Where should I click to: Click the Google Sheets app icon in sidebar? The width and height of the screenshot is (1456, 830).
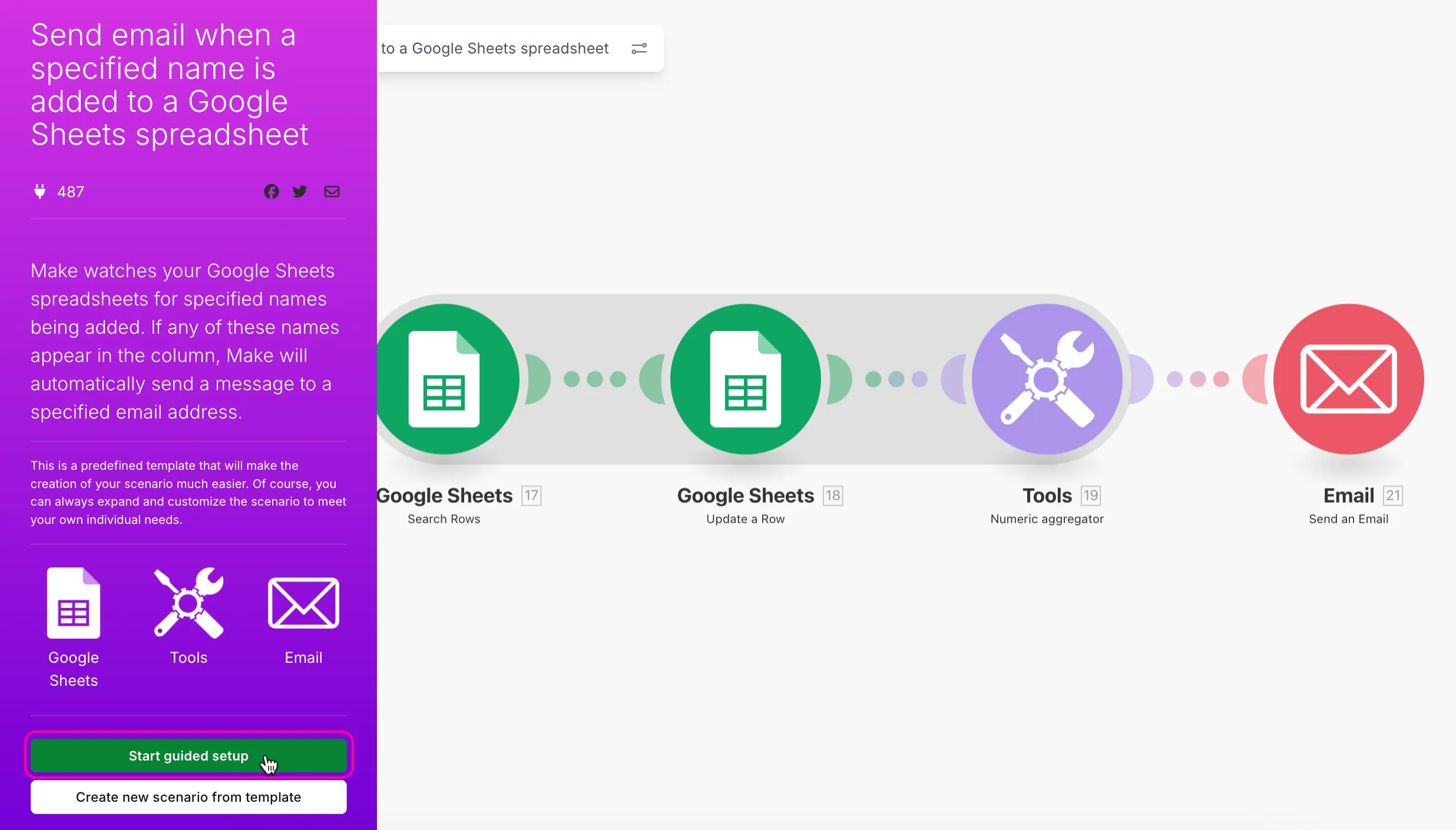coord(74,603)
